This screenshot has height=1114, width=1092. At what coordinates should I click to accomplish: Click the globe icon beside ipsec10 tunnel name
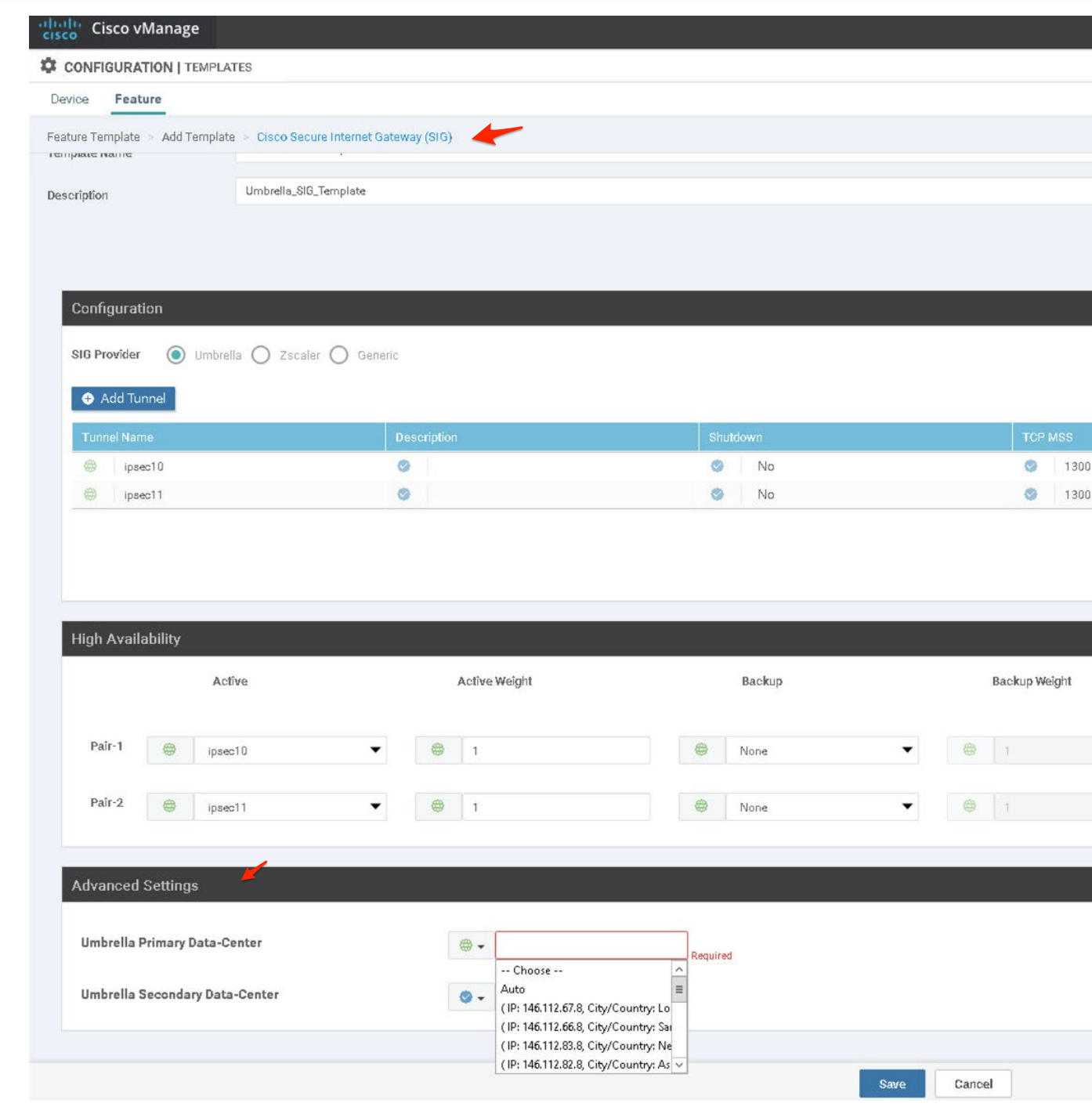click(x=90, y=466)
